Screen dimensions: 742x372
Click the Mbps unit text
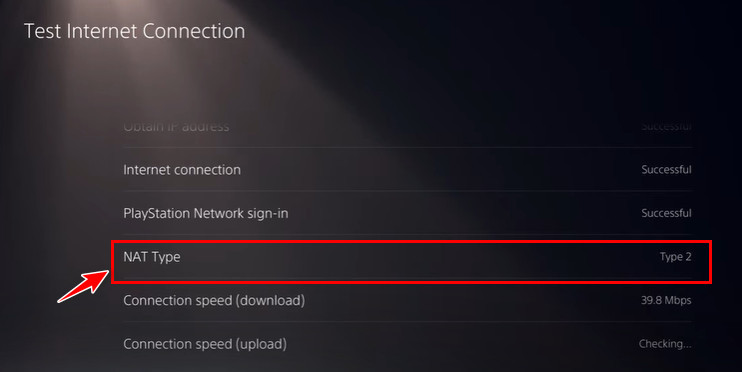click(x=678, y=301)
